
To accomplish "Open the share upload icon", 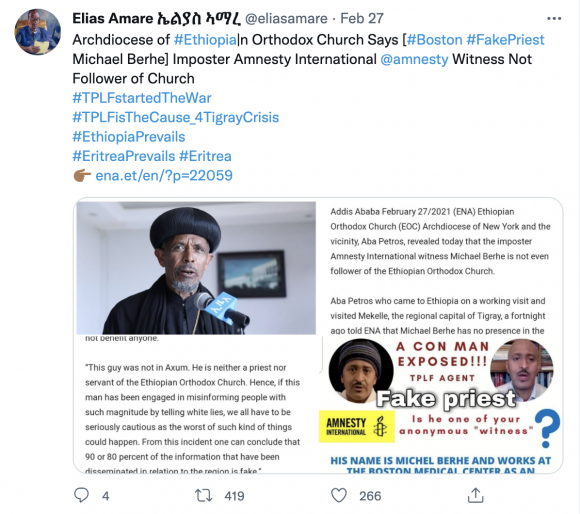I will pos(475,495).
